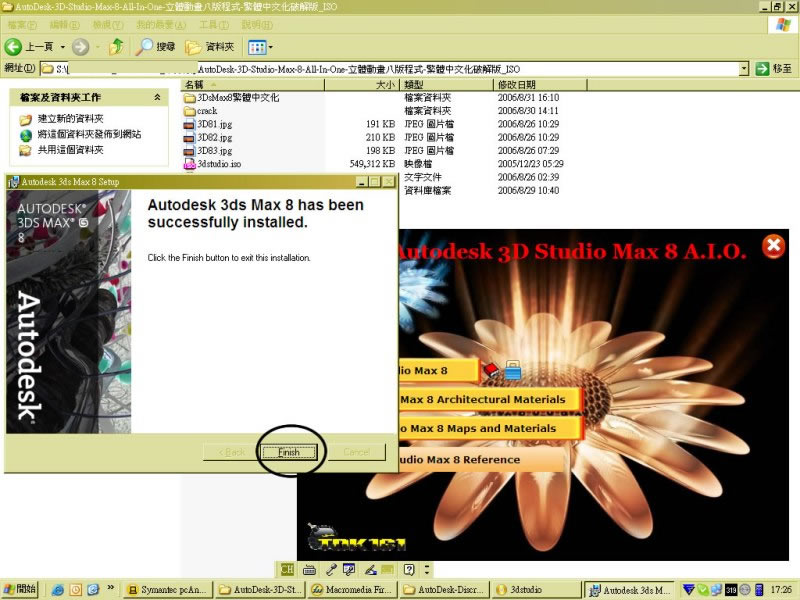The width and height of the screenshot is (800, 600).
Task: Close the 3D Studio Max A.I.O. launcher
Action: tap(774, 246)
